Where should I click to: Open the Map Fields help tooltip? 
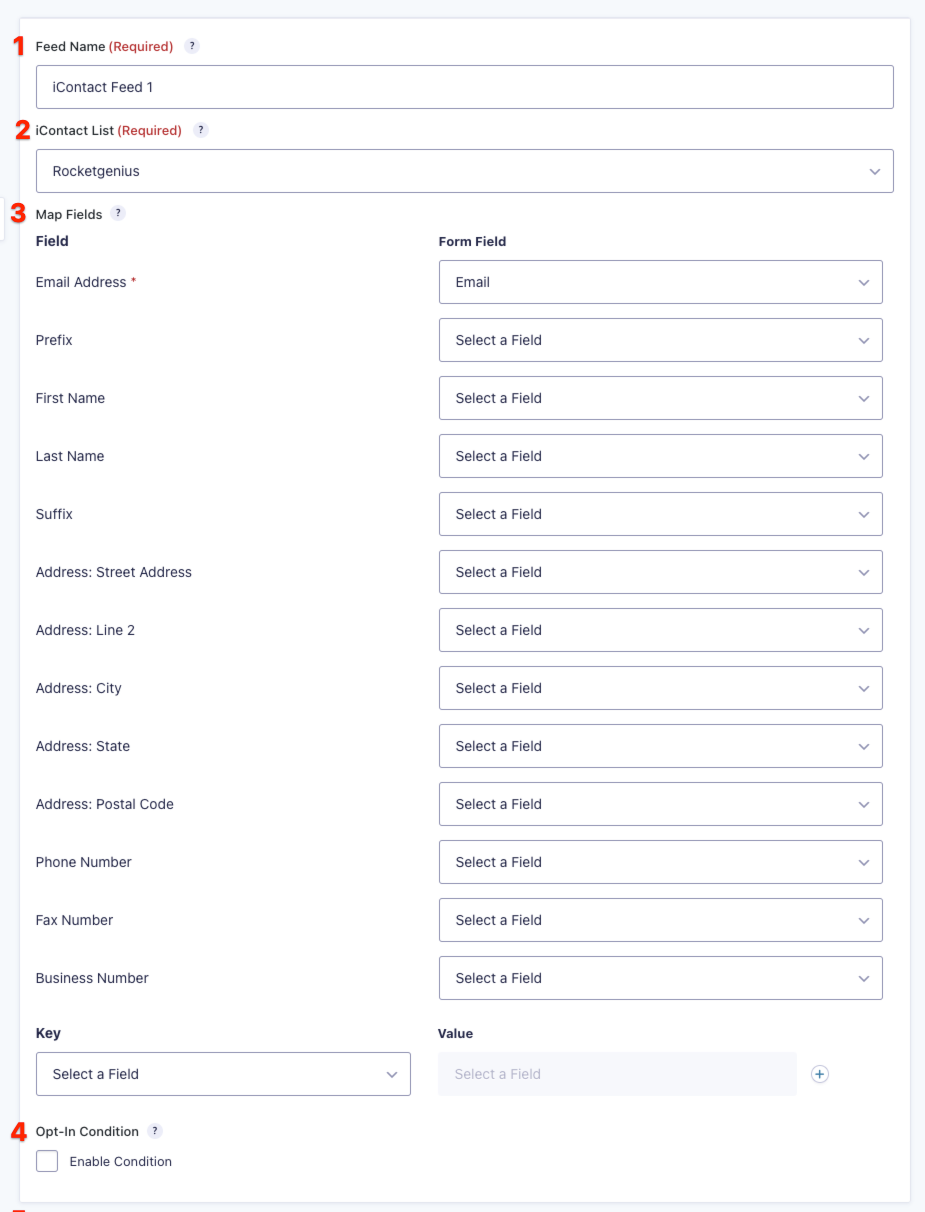[x=118, y=214]
